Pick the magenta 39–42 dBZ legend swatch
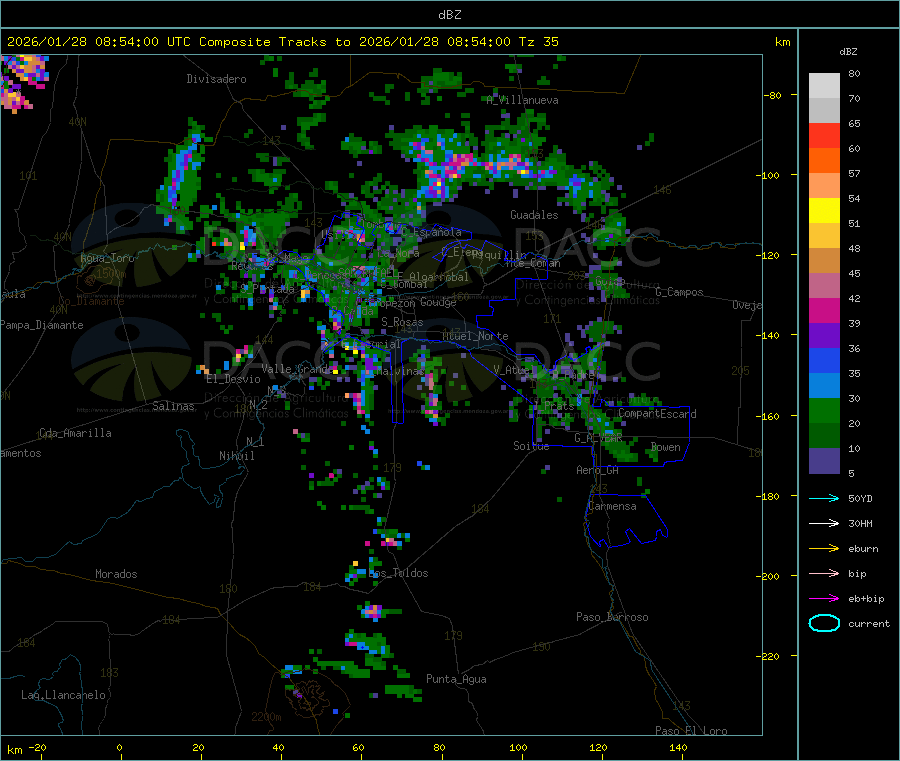This screenshot has width=900, height=761. tap(824, 310)
